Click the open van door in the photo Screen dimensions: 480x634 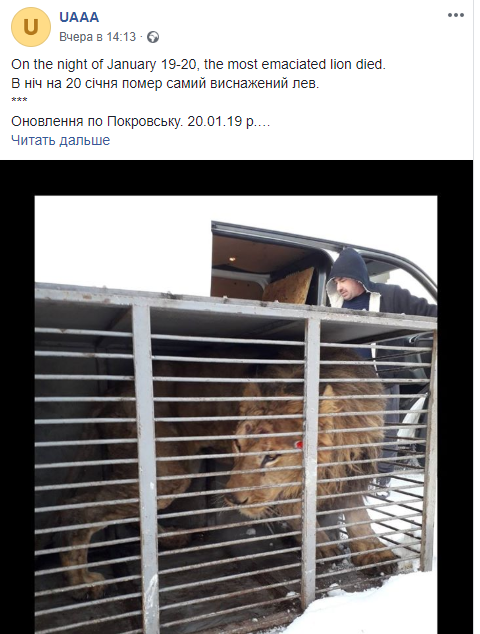[267, 265]
